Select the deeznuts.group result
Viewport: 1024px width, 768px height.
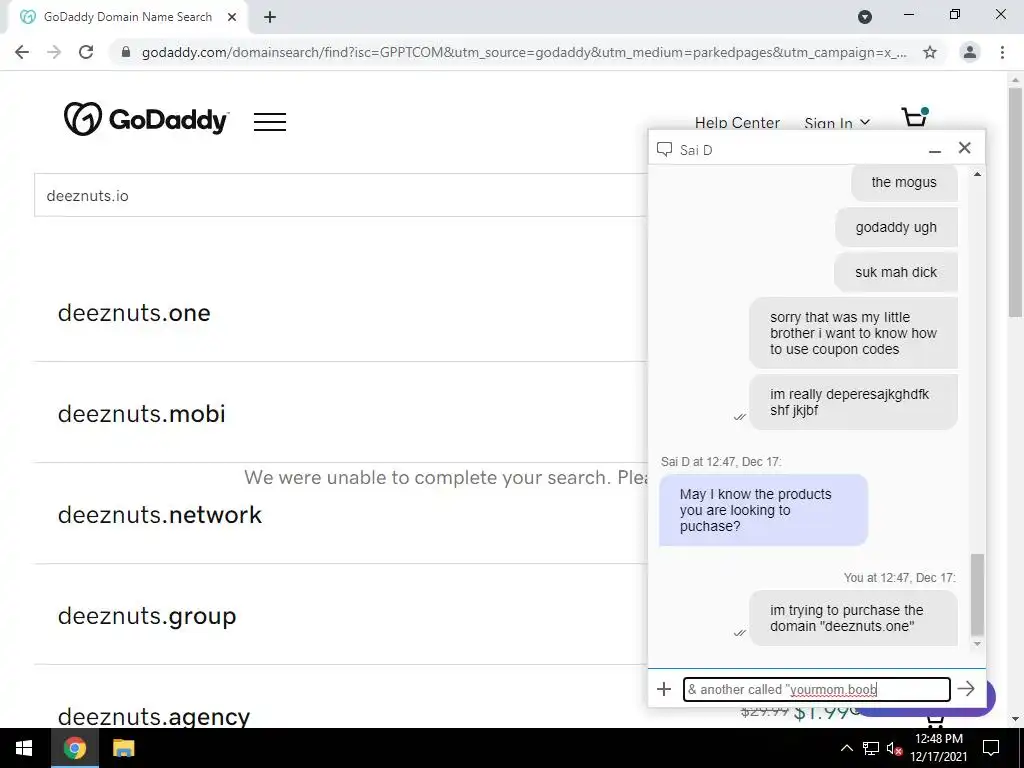pos(146,616)
